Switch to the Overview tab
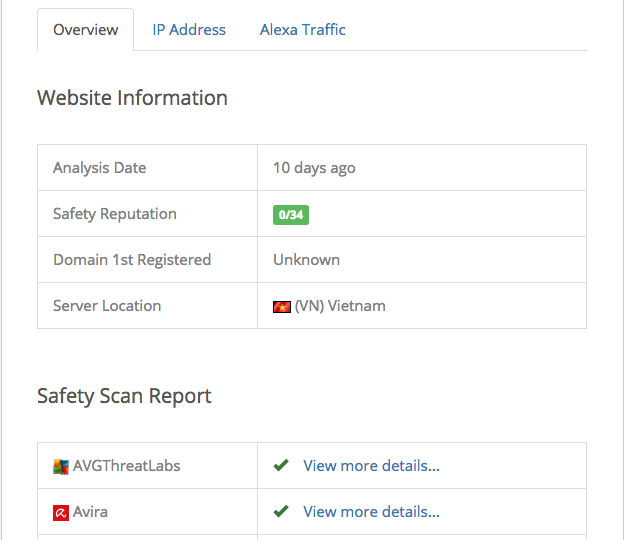Screen dimensions: 625x540 [x=85, y=30]
